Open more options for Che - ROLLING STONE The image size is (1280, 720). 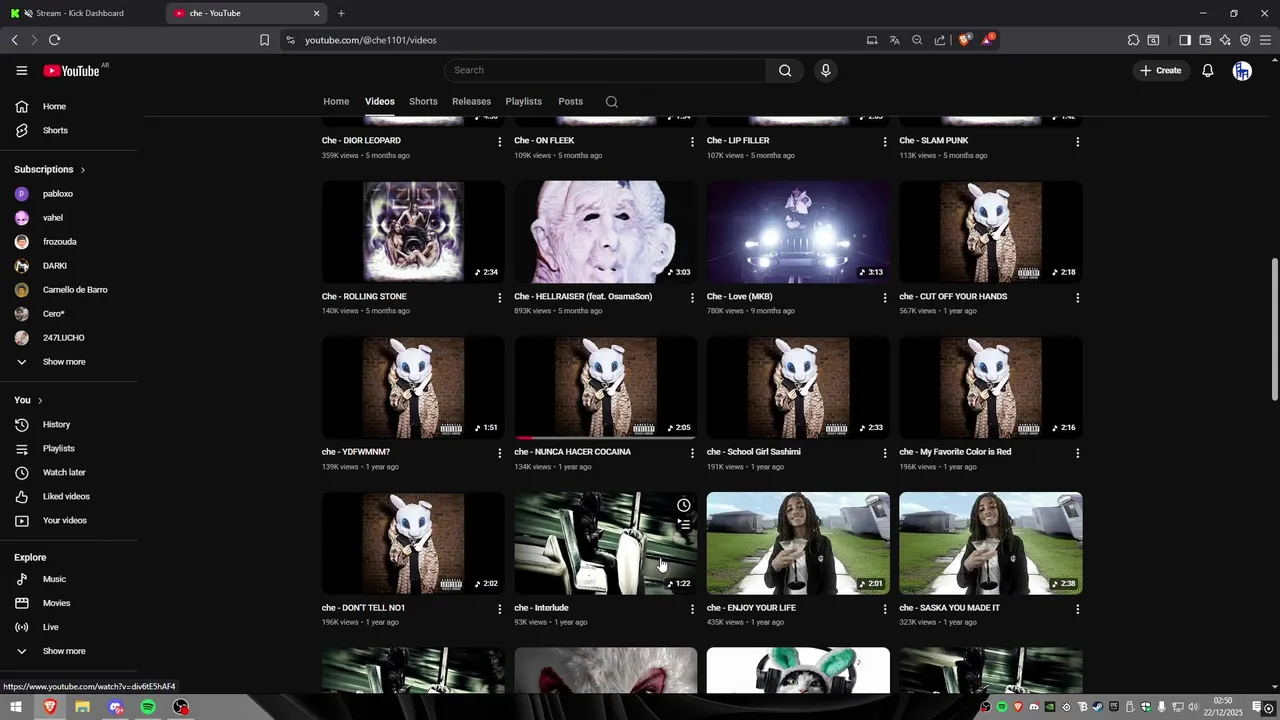[500, 298]
